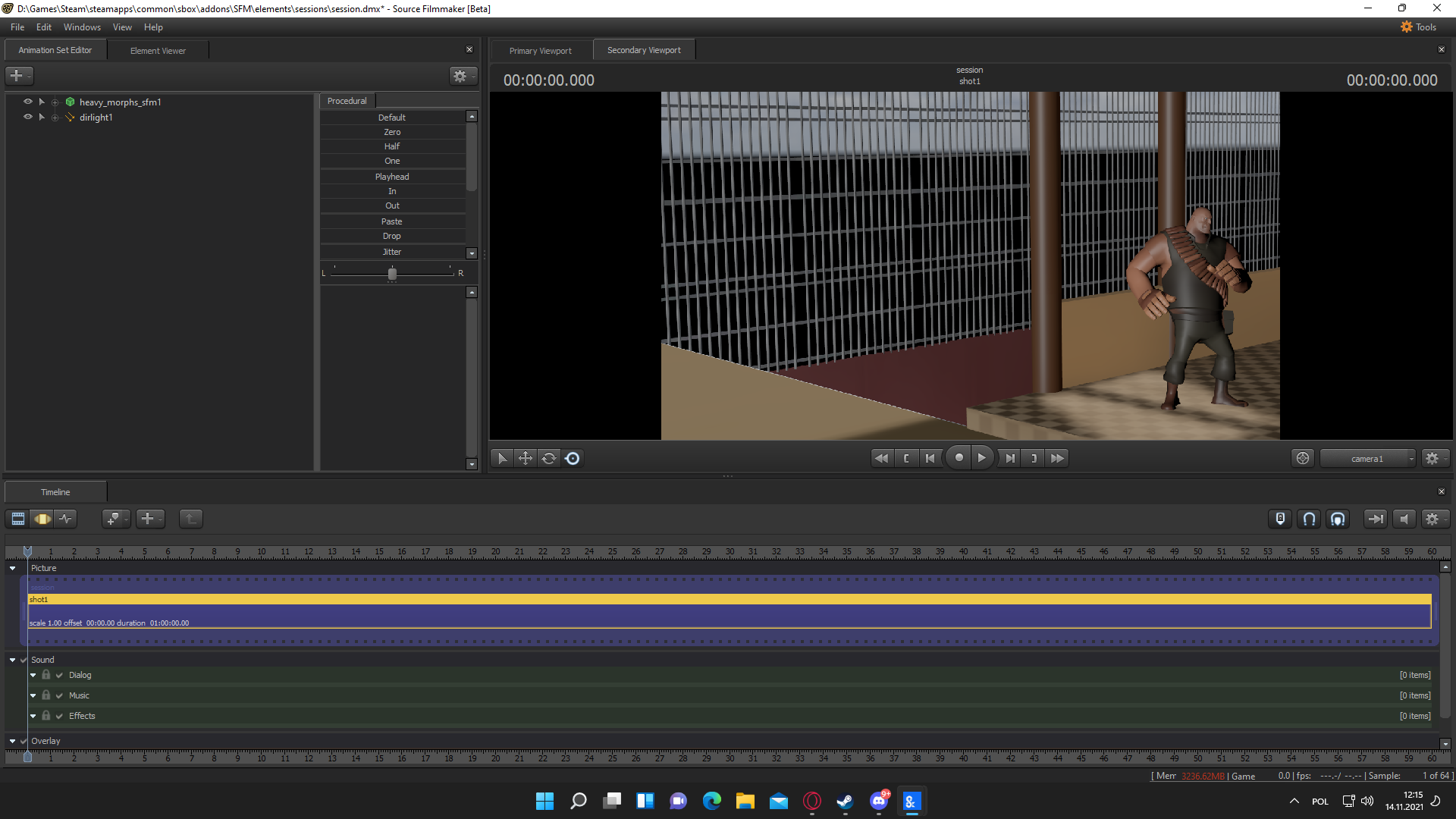Uncheck the Music track checkbox
Screen dimensions: 1456x819
pos(58,695)
